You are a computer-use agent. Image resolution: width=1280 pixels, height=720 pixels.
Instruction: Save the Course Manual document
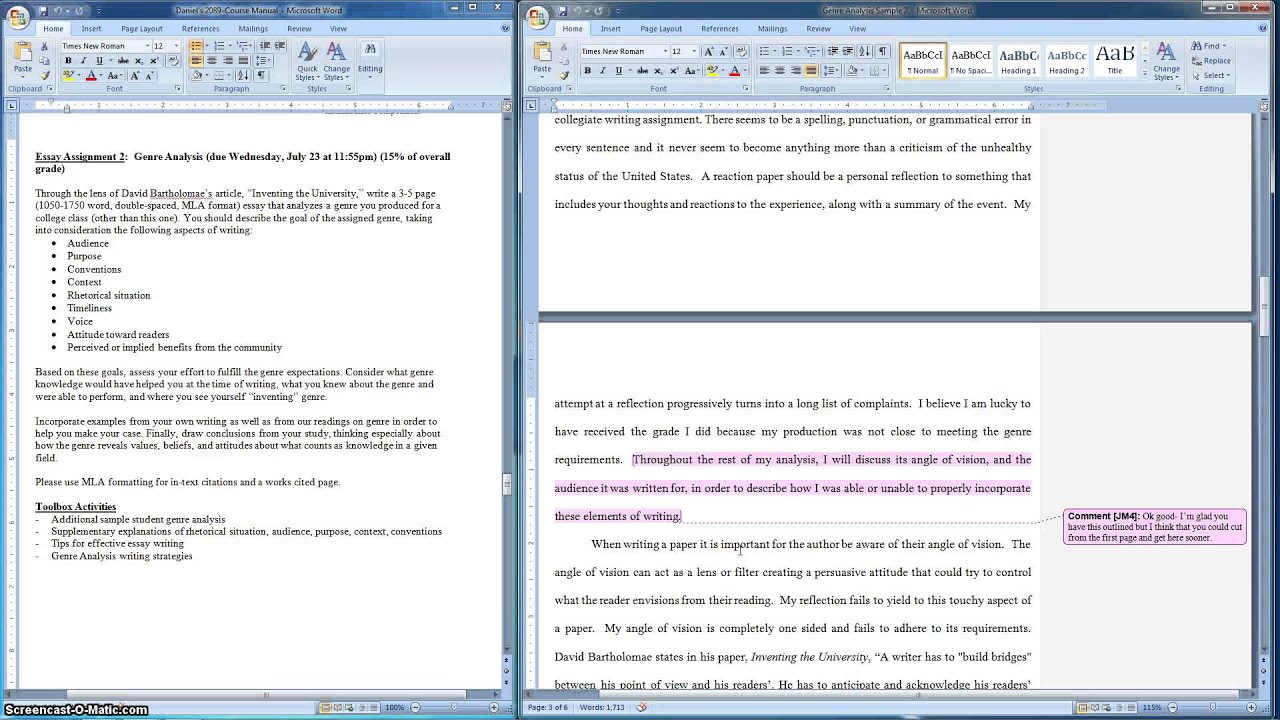tap(43, 11)
